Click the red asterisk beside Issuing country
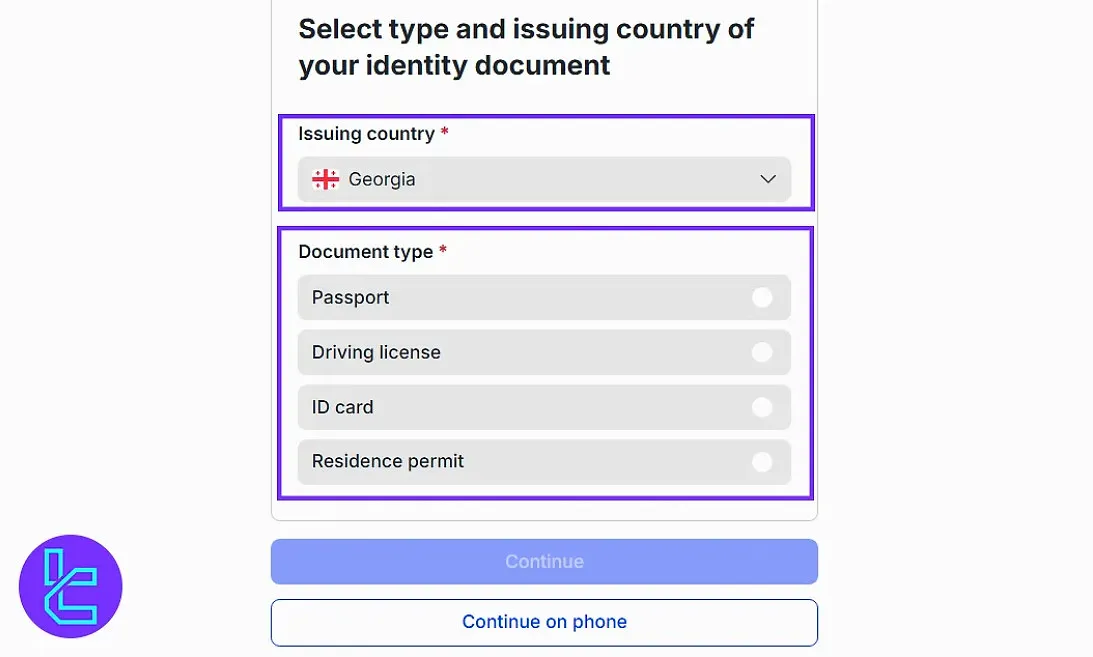 tap(444, 132)
